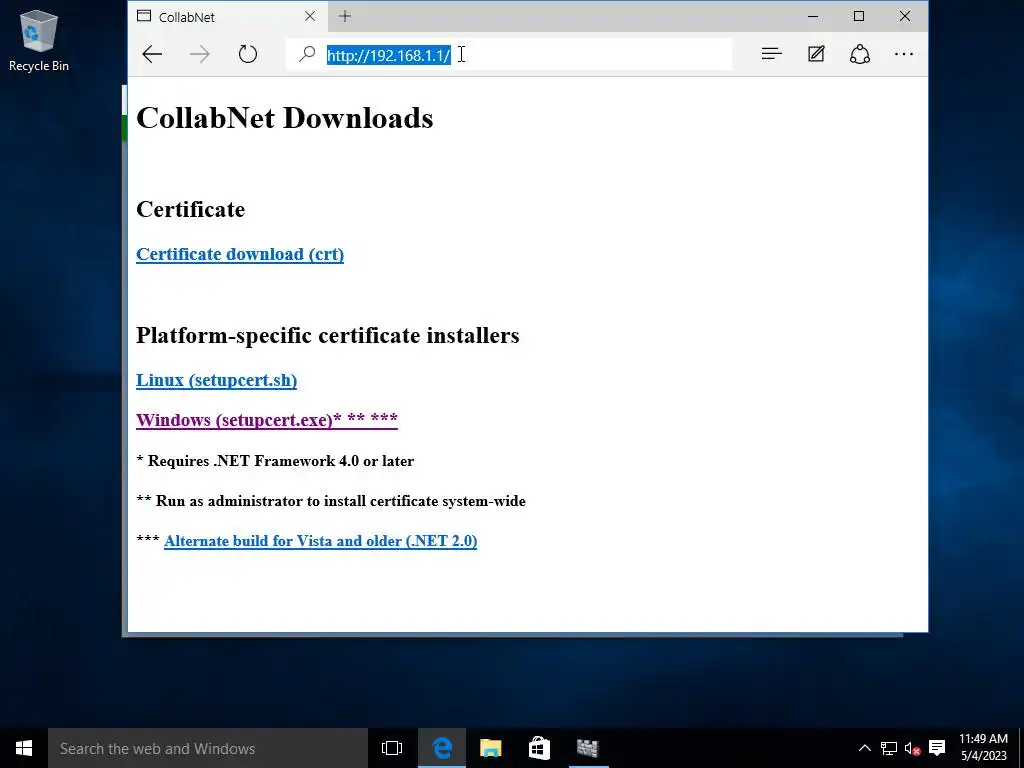Viewport: 1024px width, 768px height.
Task: Open the network status tray icon
Action: [x=888, y=748]
